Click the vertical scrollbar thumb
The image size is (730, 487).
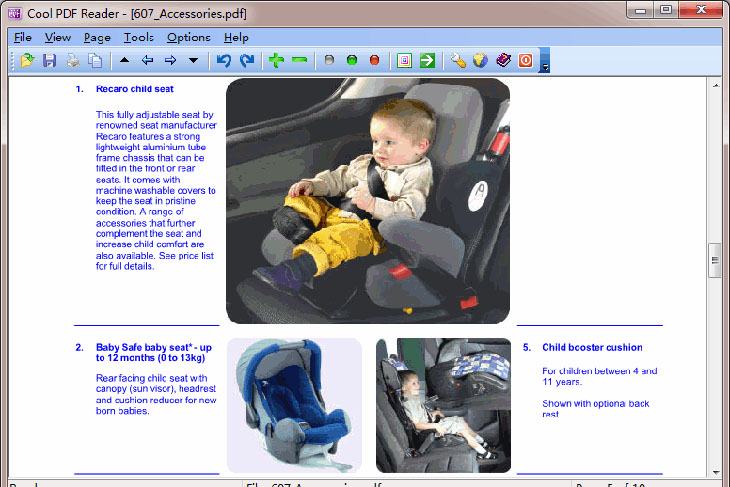715,260
